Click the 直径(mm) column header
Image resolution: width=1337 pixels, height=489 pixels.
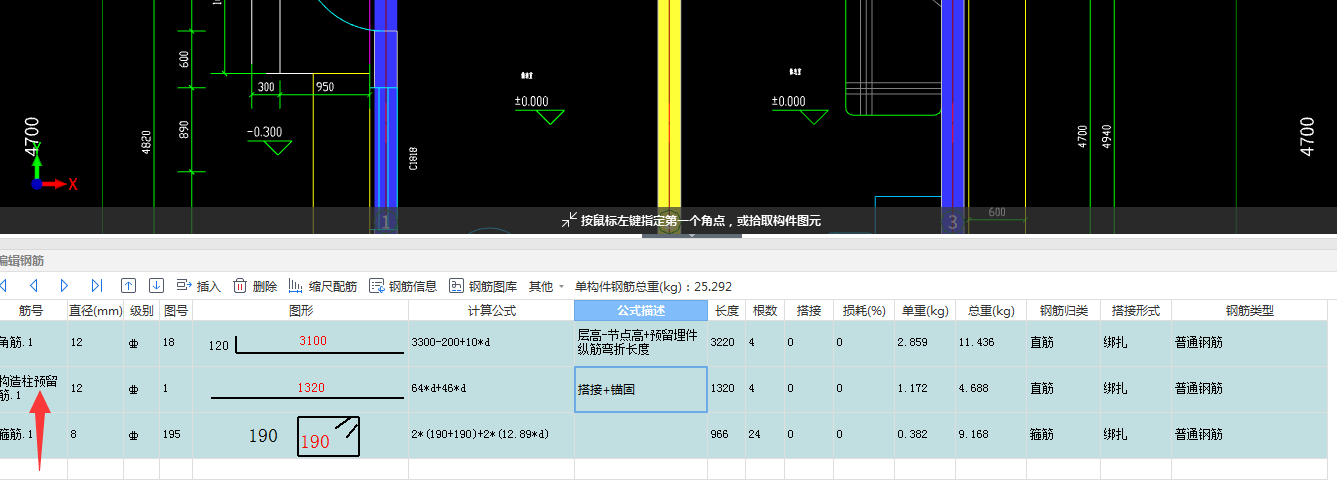96,311
